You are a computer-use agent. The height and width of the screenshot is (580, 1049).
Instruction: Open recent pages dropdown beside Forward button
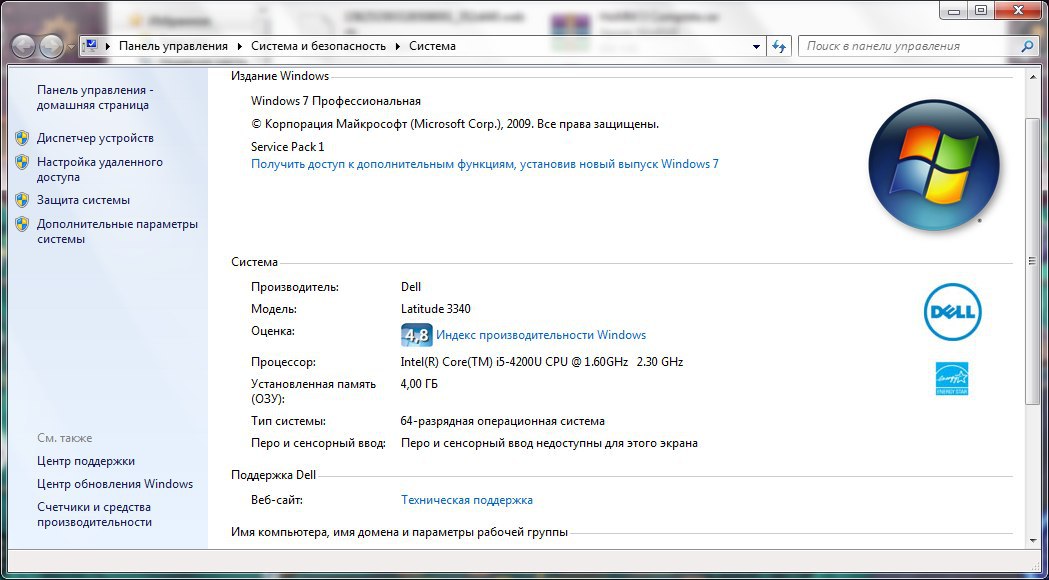[71, 47]
